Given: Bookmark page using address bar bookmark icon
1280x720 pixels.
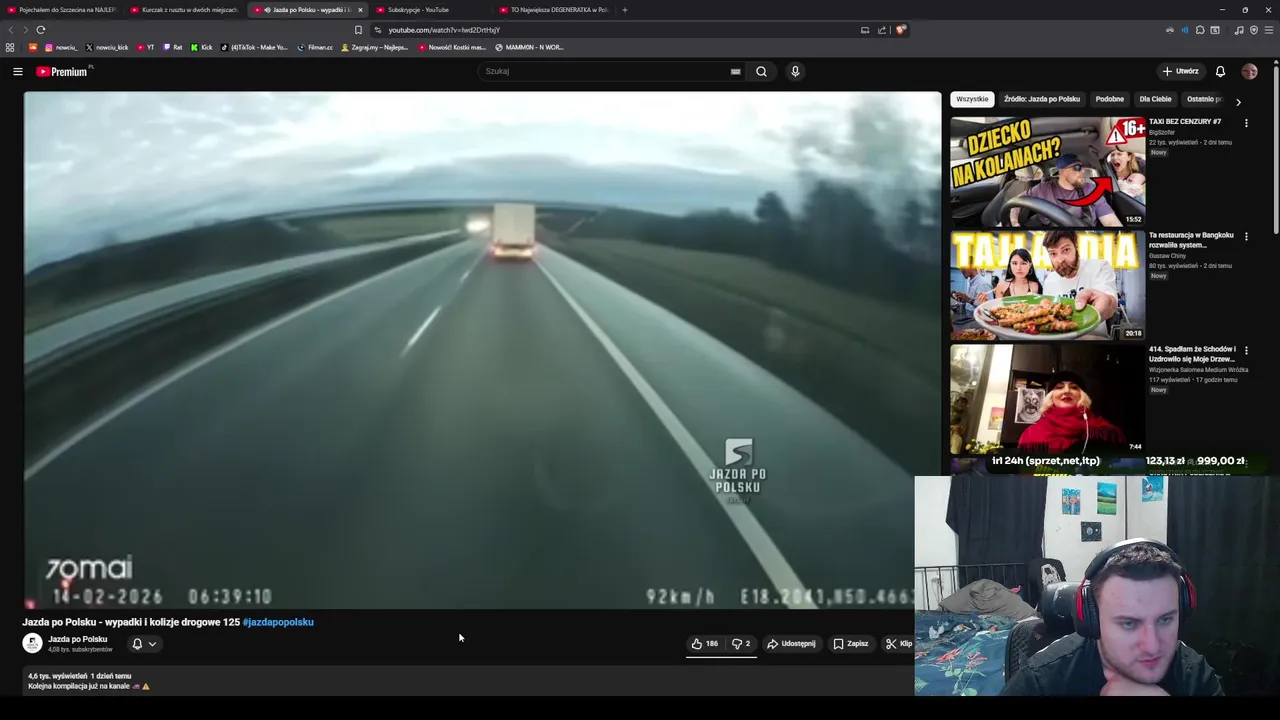Looking at the screenshot, I should pyautogui.click(x=358, y=30).
